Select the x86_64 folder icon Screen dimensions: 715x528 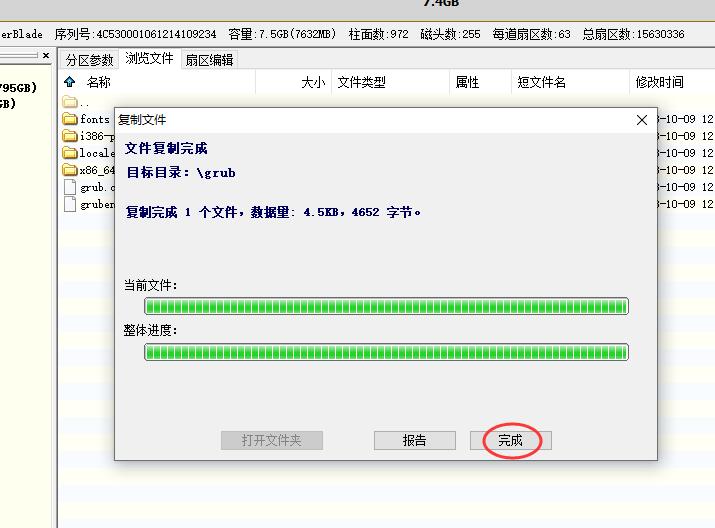click(70, 170)
